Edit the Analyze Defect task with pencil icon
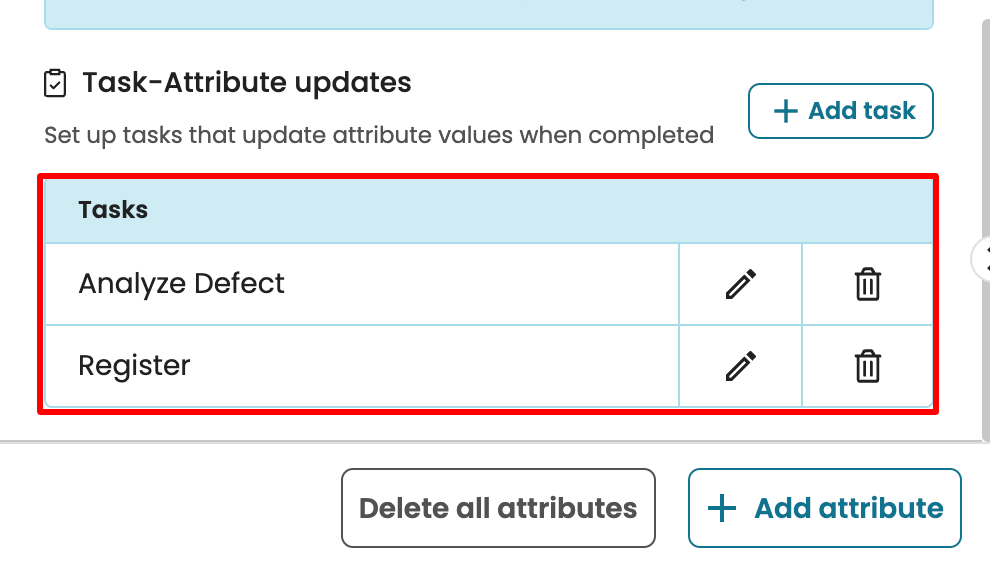990x568 pixels. click(740, 285)
